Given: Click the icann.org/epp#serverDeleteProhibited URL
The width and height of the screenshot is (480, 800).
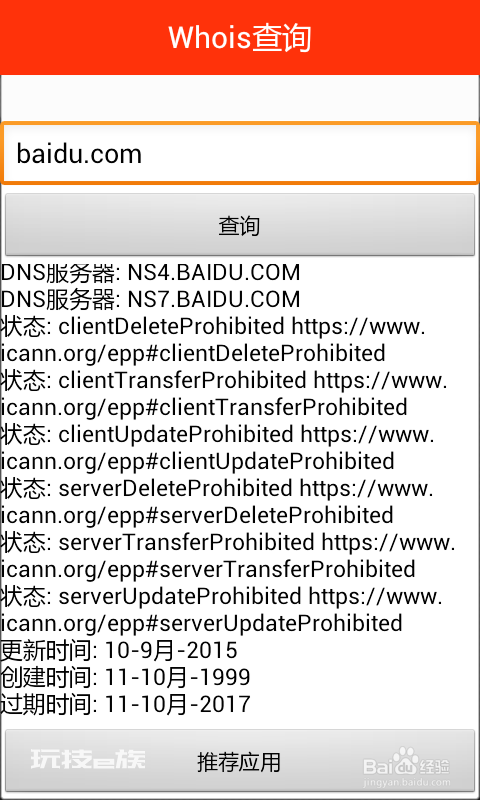Looking at the screenshot, I should point(197,515).
